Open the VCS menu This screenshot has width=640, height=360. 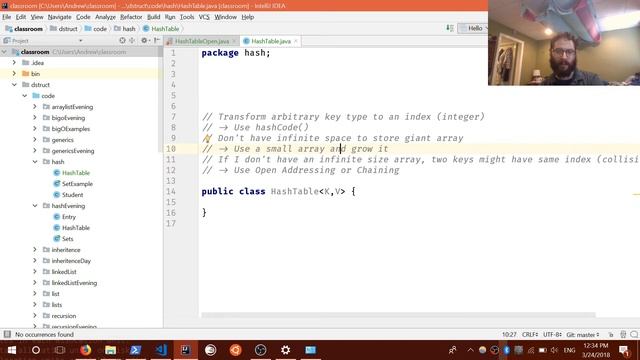tap(204, 17)
